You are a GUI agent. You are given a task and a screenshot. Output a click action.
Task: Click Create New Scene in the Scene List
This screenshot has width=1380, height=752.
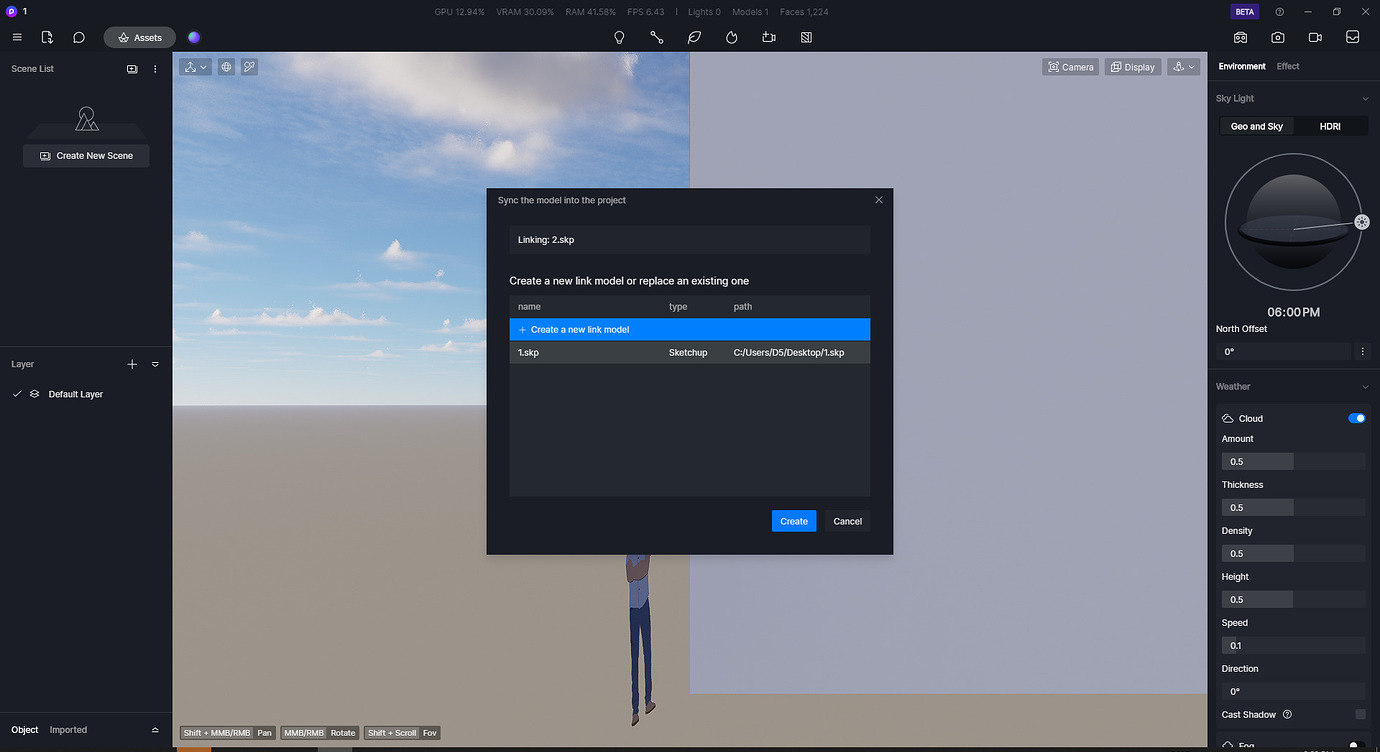pos(86,156)
